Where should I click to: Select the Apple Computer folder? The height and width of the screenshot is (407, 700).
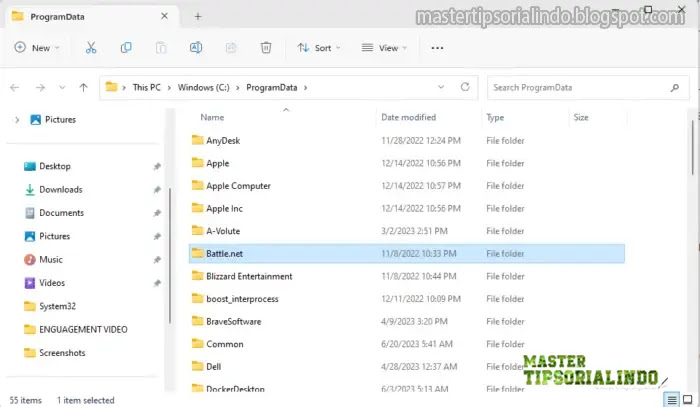[x=407, y=186]
